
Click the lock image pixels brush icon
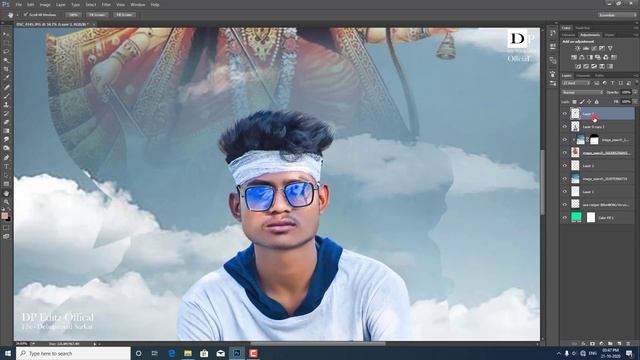point(582,102)
